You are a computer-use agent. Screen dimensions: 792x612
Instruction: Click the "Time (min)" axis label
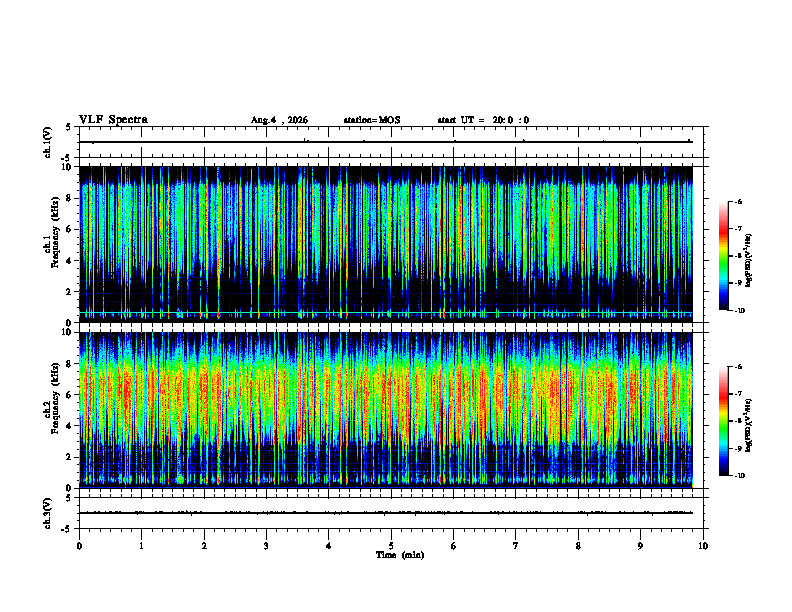400,555
